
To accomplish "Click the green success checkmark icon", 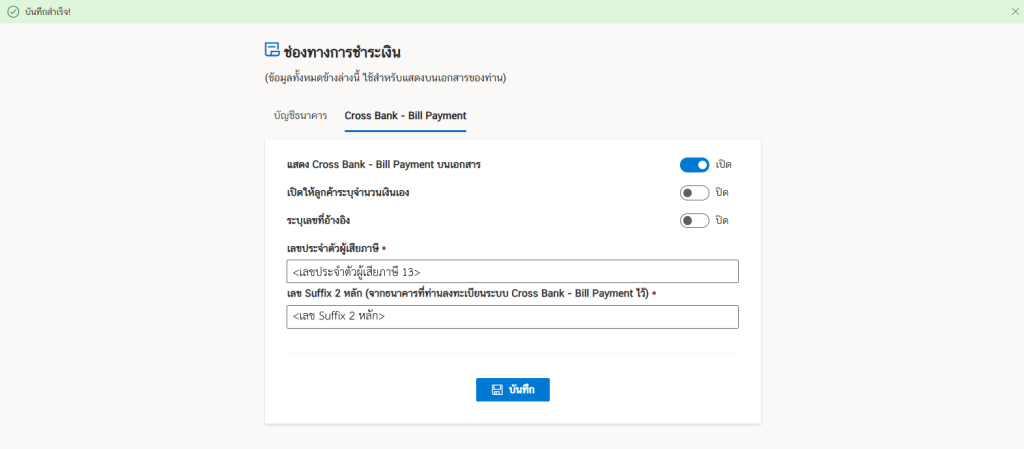I will (13, 12).
